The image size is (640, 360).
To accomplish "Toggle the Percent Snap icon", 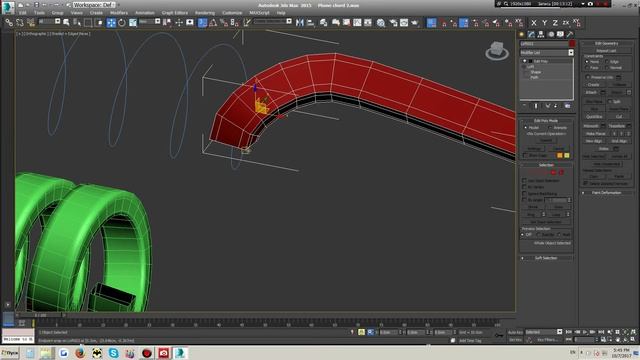I will tap(224, 23).
